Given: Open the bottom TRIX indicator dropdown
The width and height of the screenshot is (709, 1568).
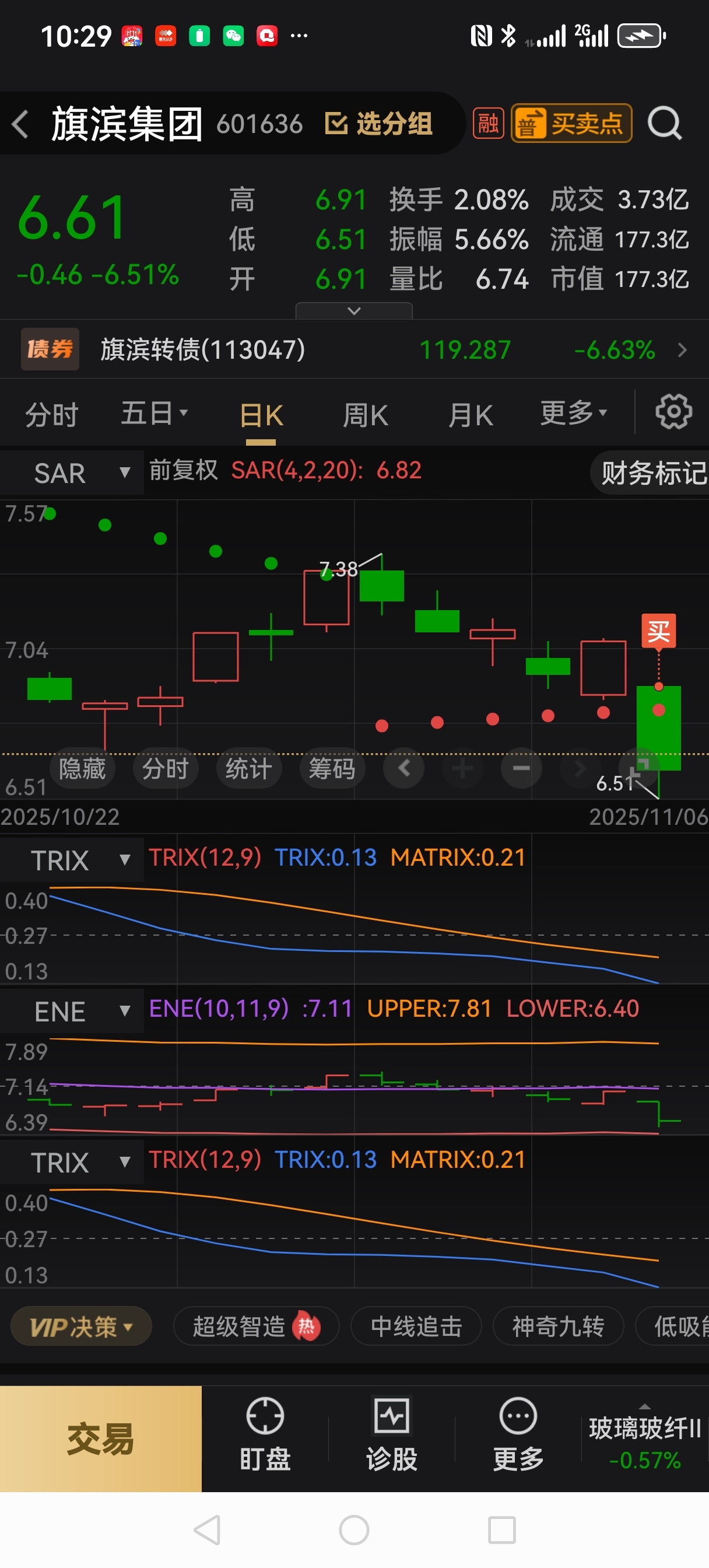Looking at the screenshot, I should pyautogui.click(x=72, y=1163).
